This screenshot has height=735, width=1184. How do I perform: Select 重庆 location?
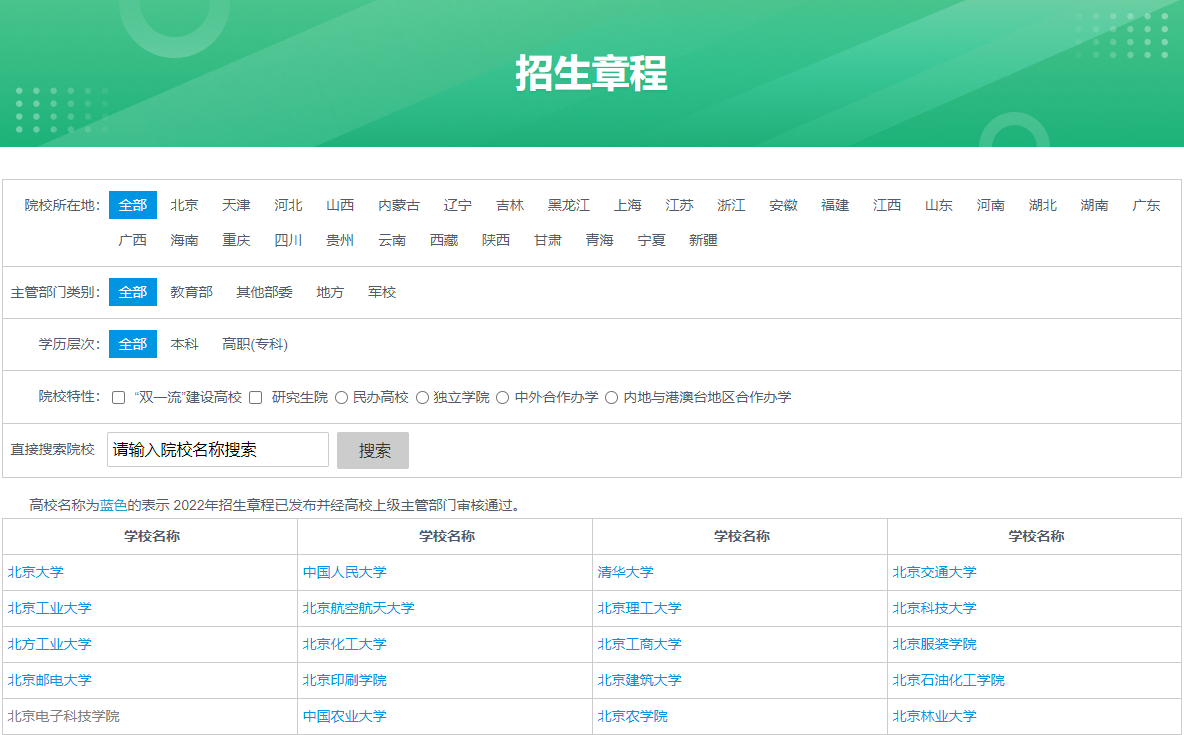coord(236,239)
